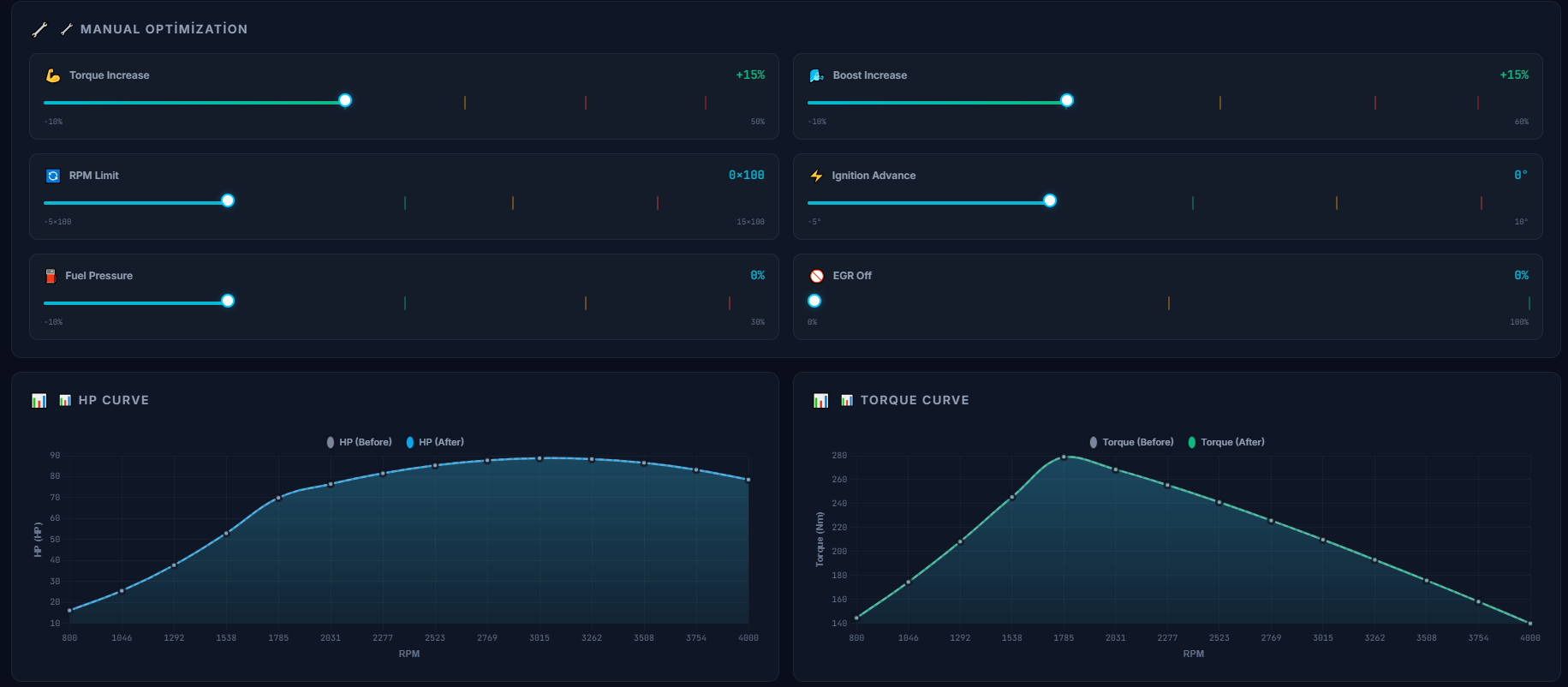Click the Boost Increase turbo icon
This screenshot has width=1568, height=687.
coord(816,75)
